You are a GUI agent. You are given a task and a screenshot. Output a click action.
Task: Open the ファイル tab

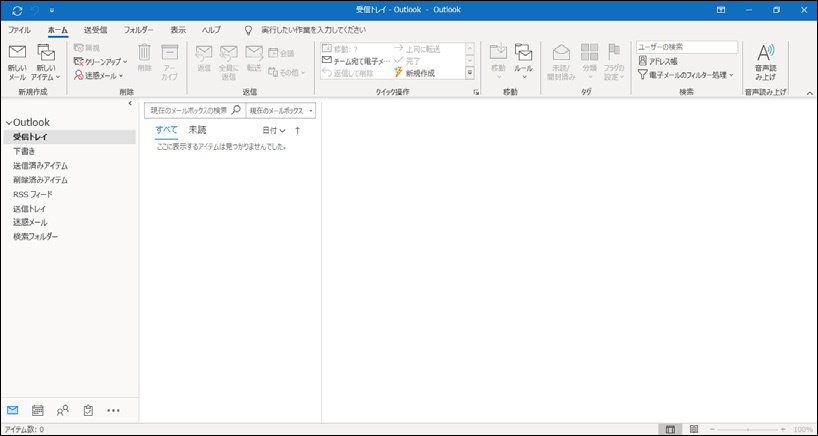19,30
